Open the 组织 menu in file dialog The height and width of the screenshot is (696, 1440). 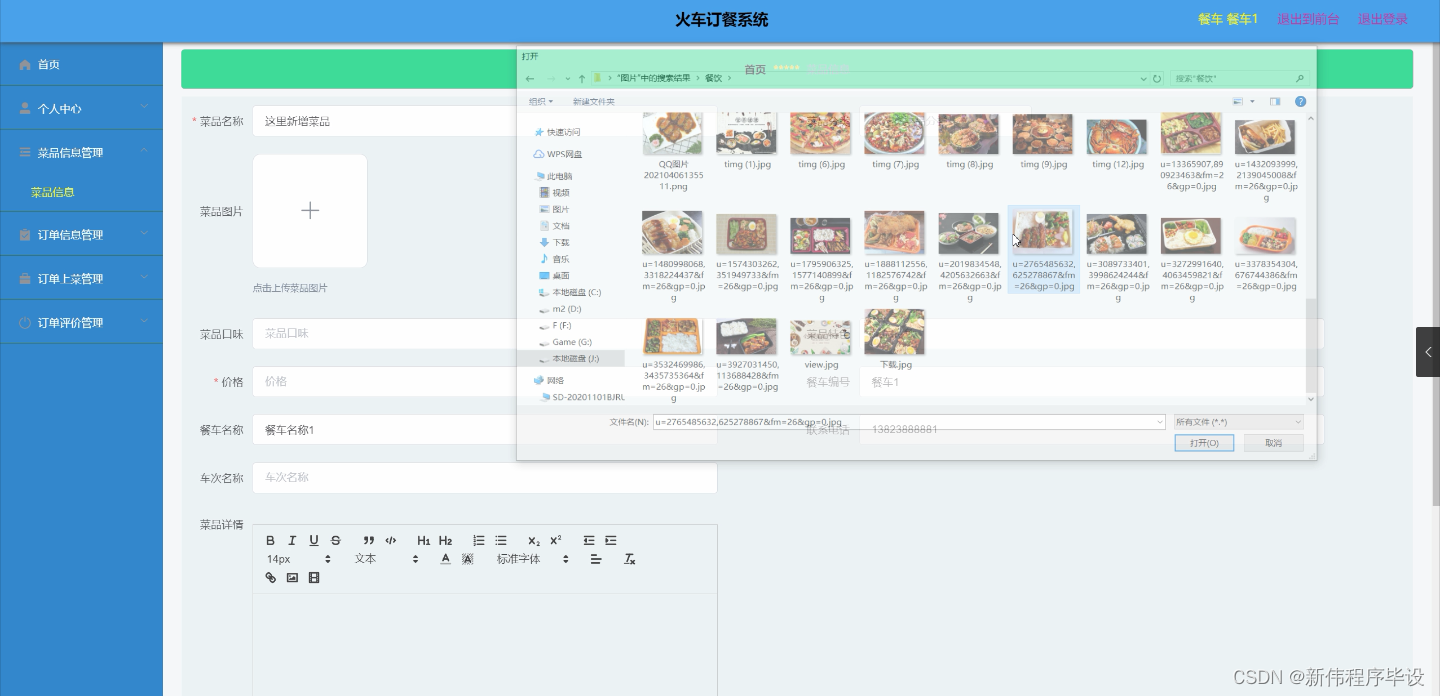[x=541, y=102]
